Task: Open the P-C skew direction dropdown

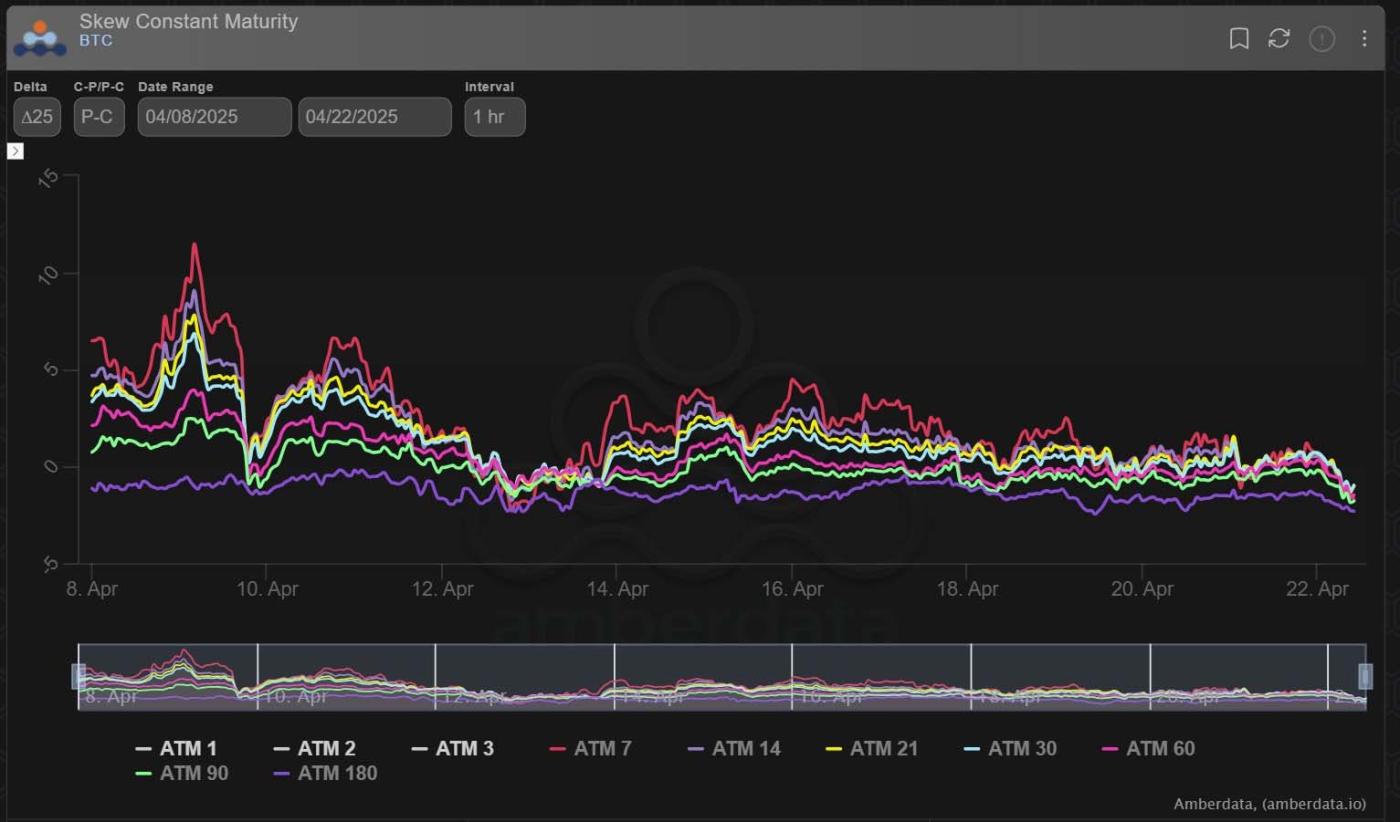Action: 98,117
